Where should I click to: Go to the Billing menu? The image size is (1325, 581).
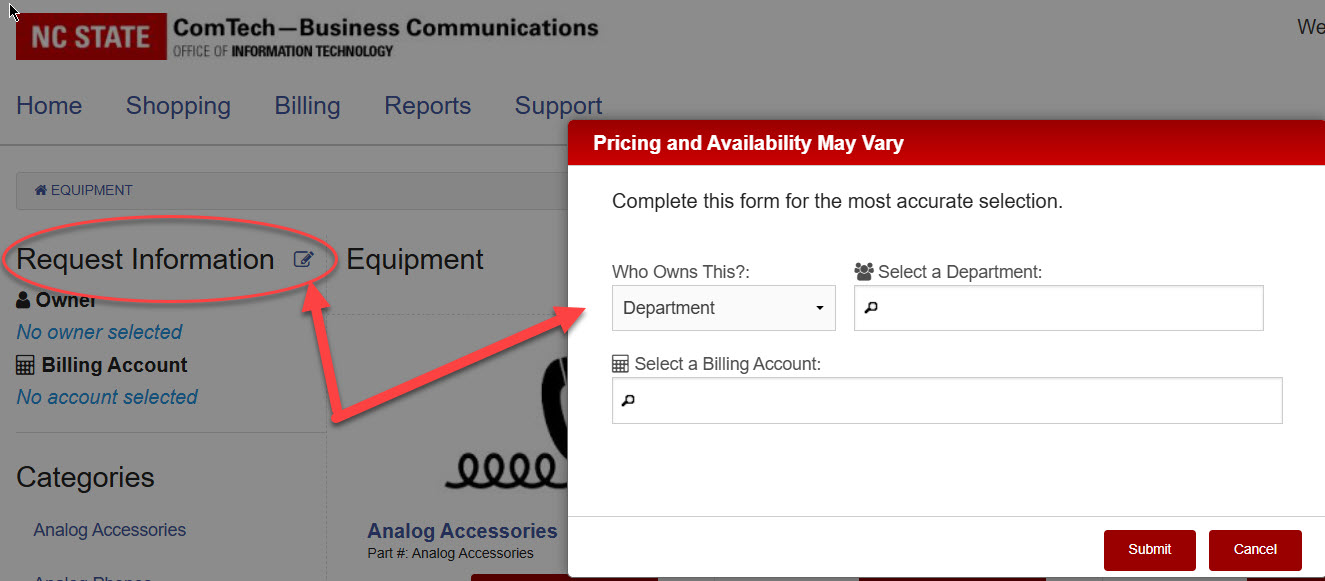tap(307, 106)
